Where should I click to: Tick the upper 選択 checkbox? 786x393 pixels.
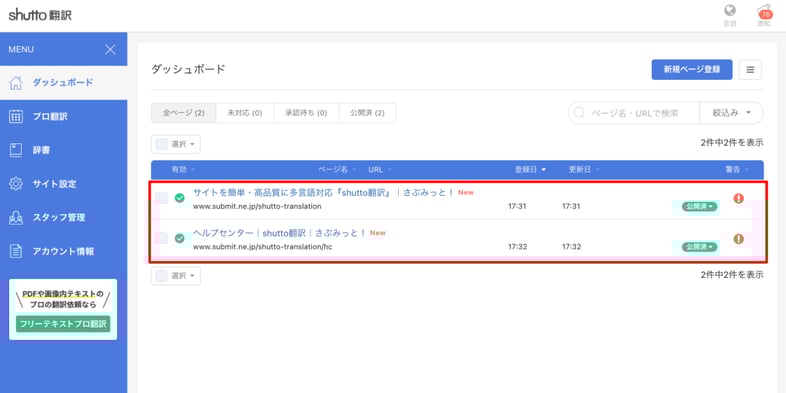pos(161,144)
